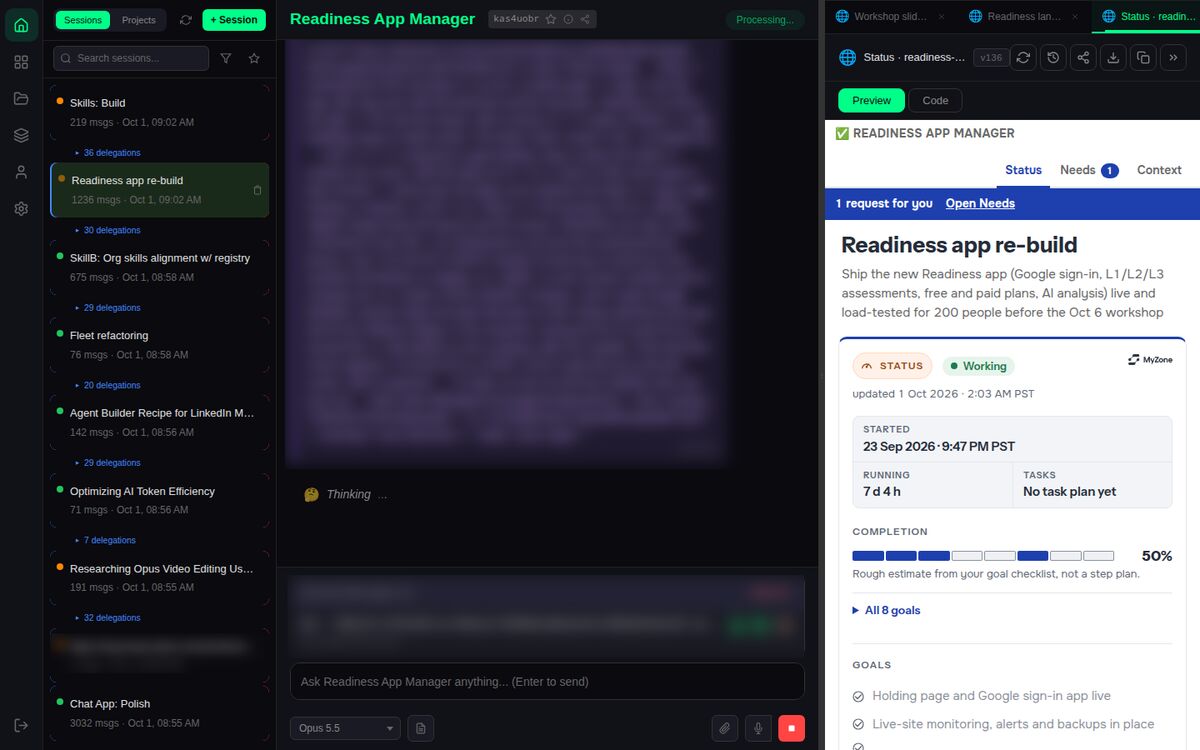The width and height of the screenshot is (1200, 750).
Task: Expand 29 delegations under Agent Builder Recipe
Action: 108,463
